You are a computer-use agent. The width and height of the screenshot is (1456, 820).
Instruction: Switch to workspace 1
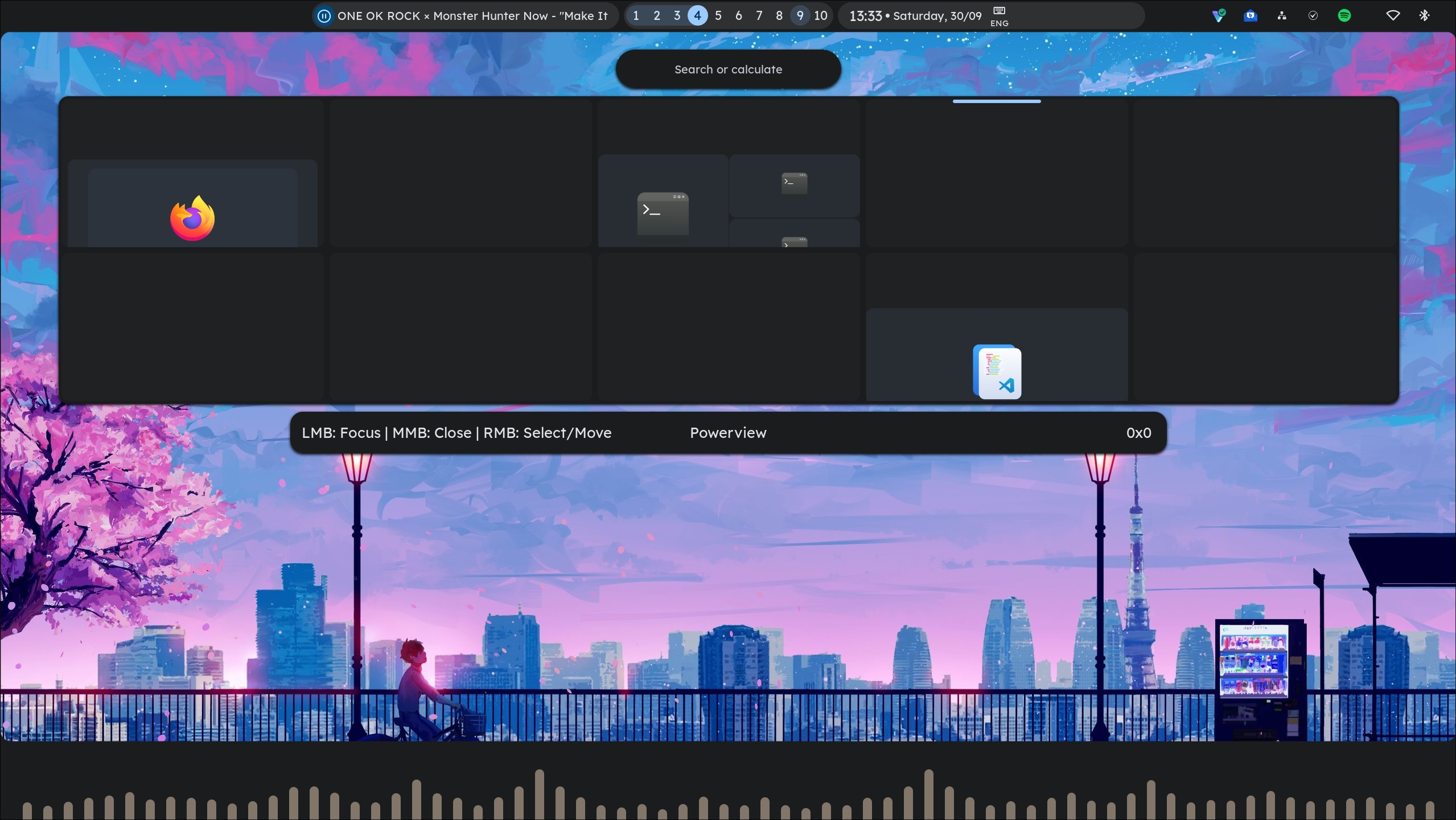pos(635,15)
